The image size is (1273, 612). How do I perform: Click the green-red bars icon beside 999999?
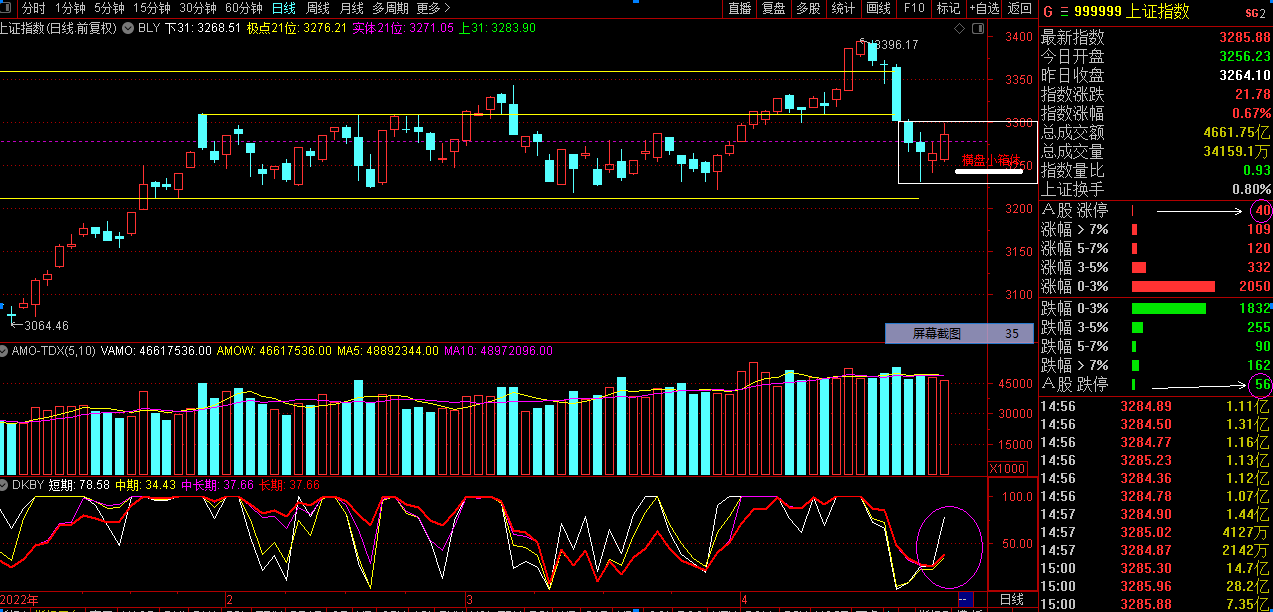click(x=1063, y=12)
